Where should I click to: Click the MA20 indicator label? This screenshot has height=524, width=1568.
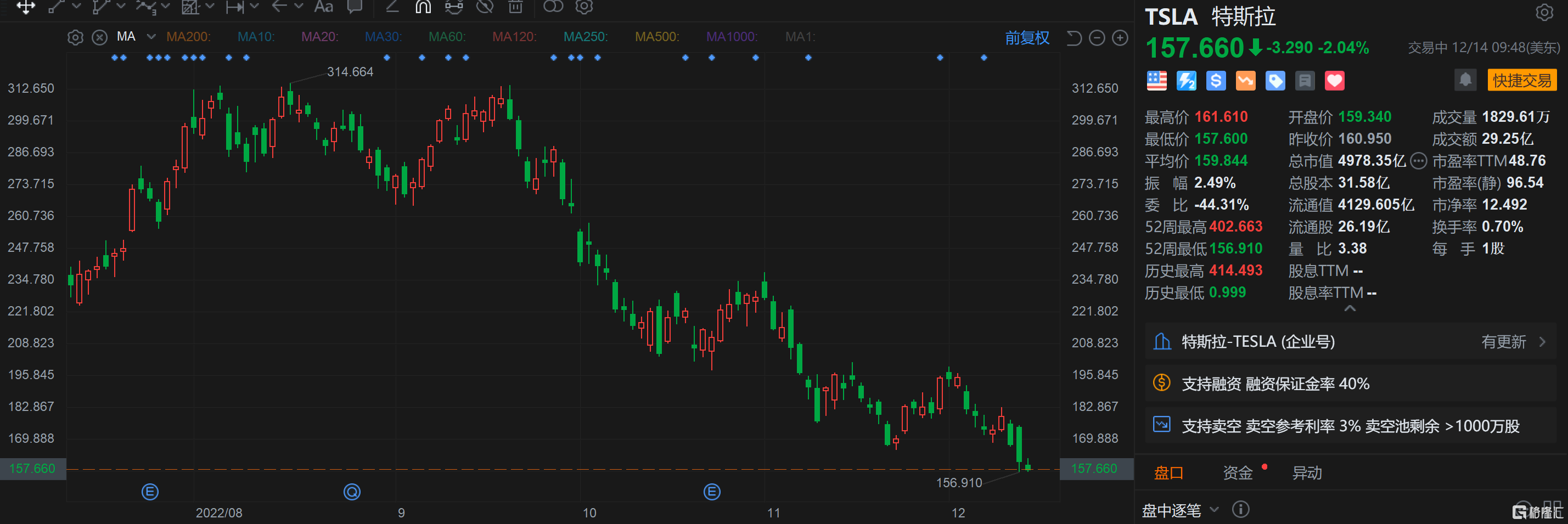coord(319,37)
